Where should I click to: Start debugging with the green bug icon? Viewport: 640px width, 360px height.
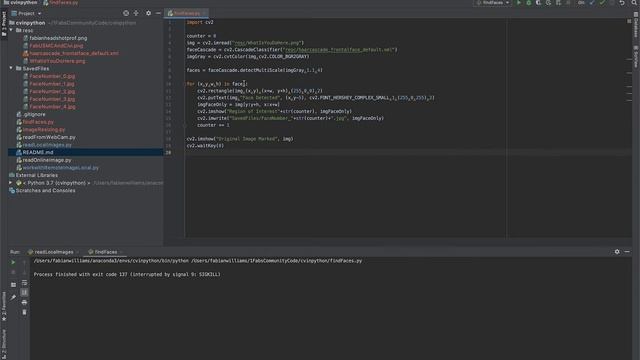(529, 2)
